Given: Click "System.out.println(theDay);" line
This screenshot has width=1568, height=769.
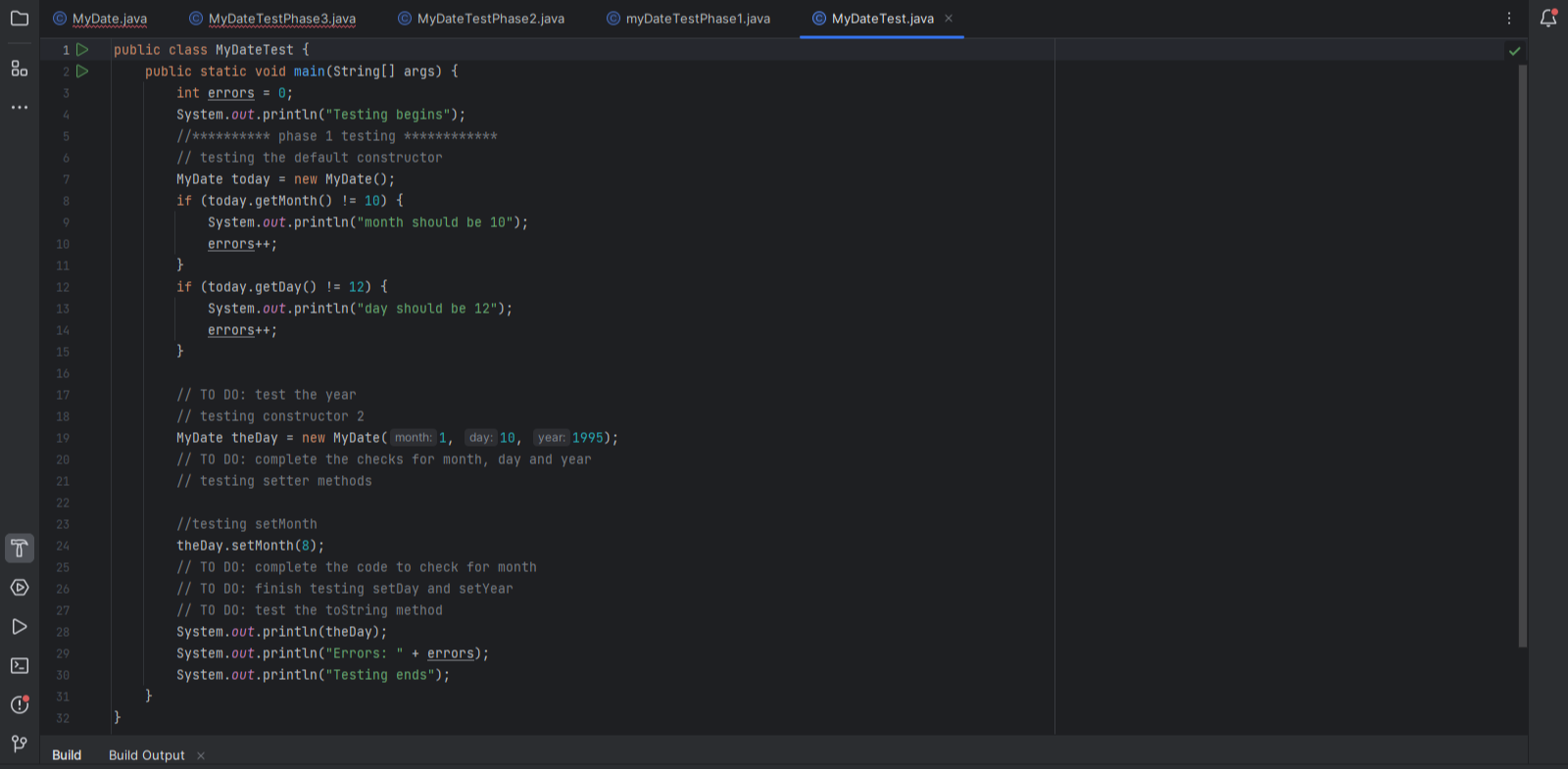Looking at the screenshot, I should [x=281, y=632].
